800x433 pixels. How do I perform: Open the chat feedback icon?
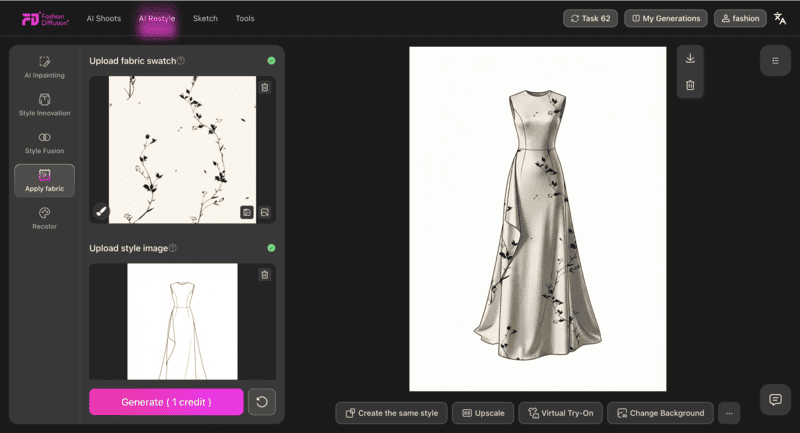click(x=776, y=399)
